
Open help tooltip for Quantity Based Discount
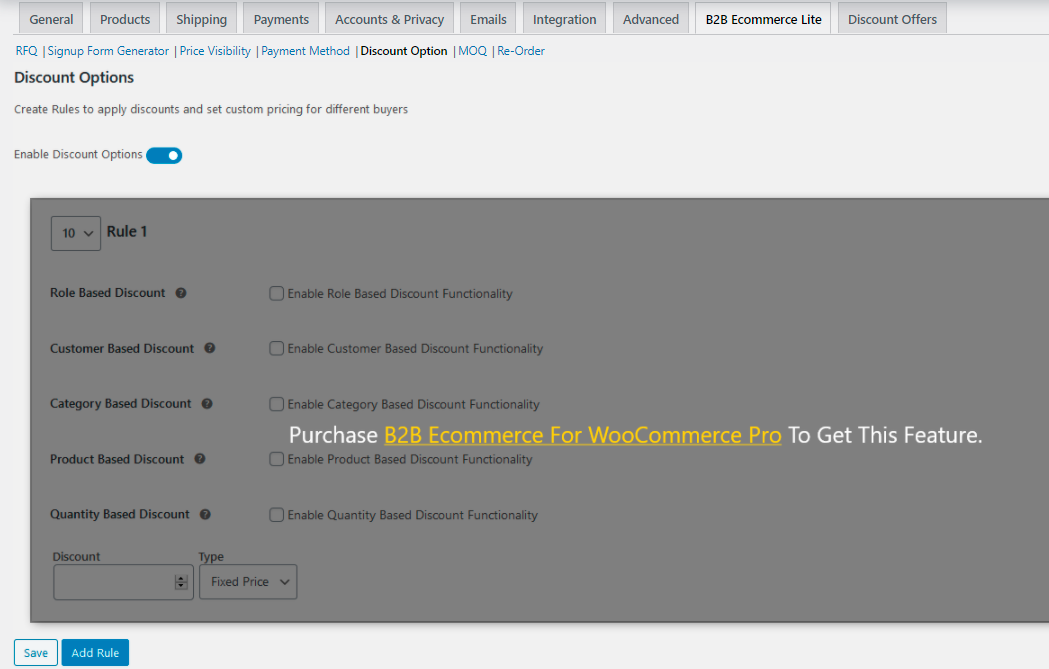205,514
